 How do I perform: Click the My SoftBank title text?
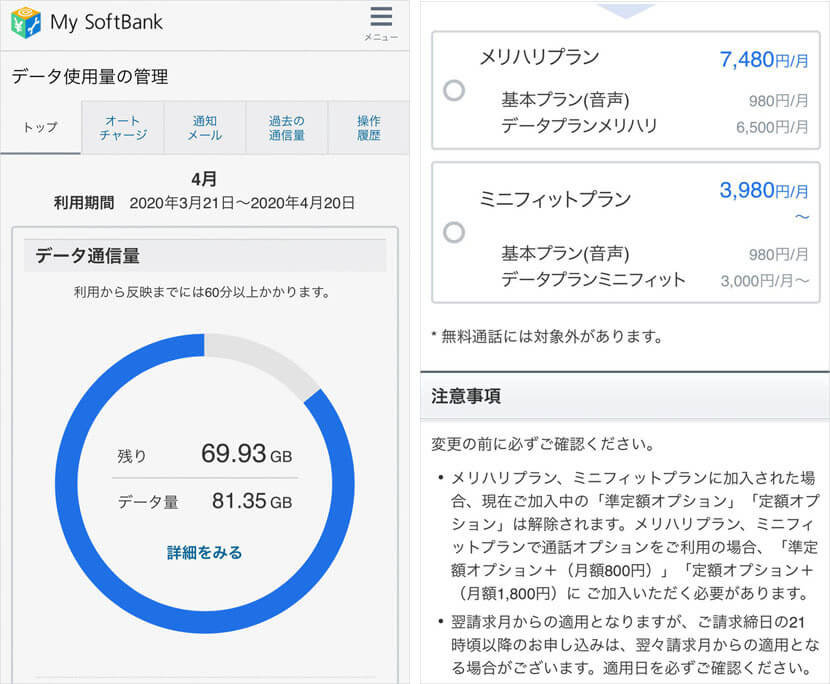[x=106, y=22]
